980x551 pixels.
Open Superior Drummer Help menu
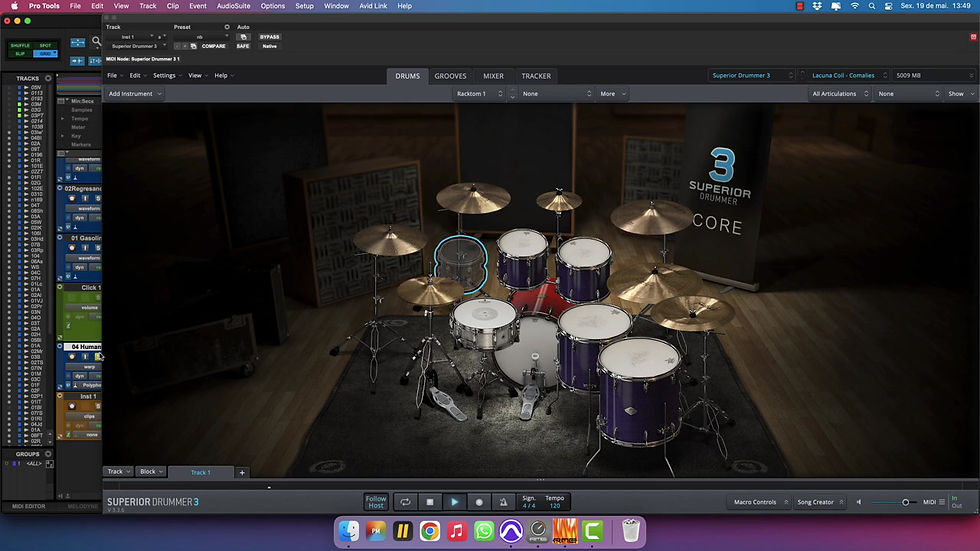(224, 76)
